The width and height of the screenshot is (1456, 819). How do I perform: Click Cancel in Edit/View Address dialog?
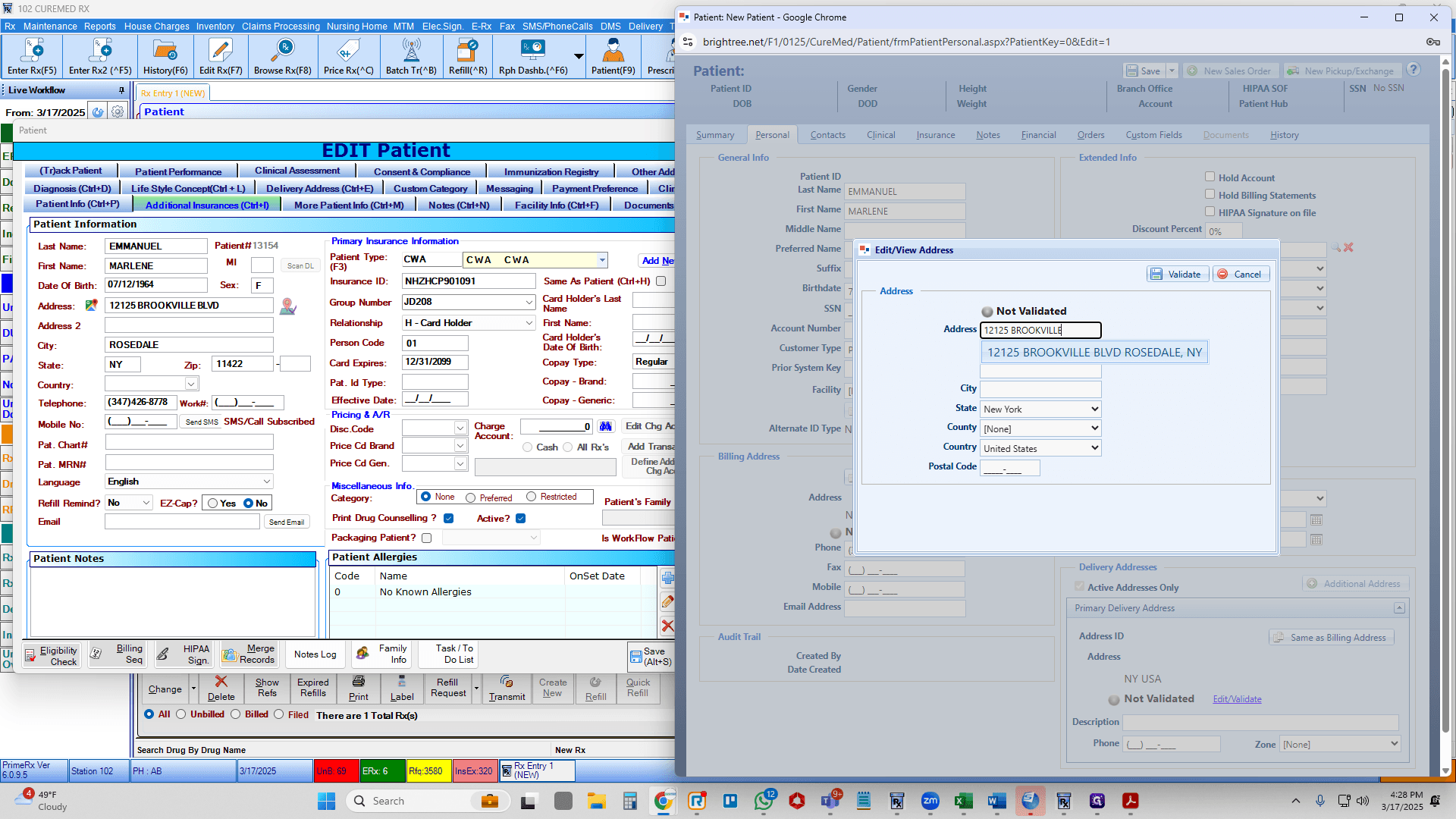pyautogui.click(x=1239, y=275)
